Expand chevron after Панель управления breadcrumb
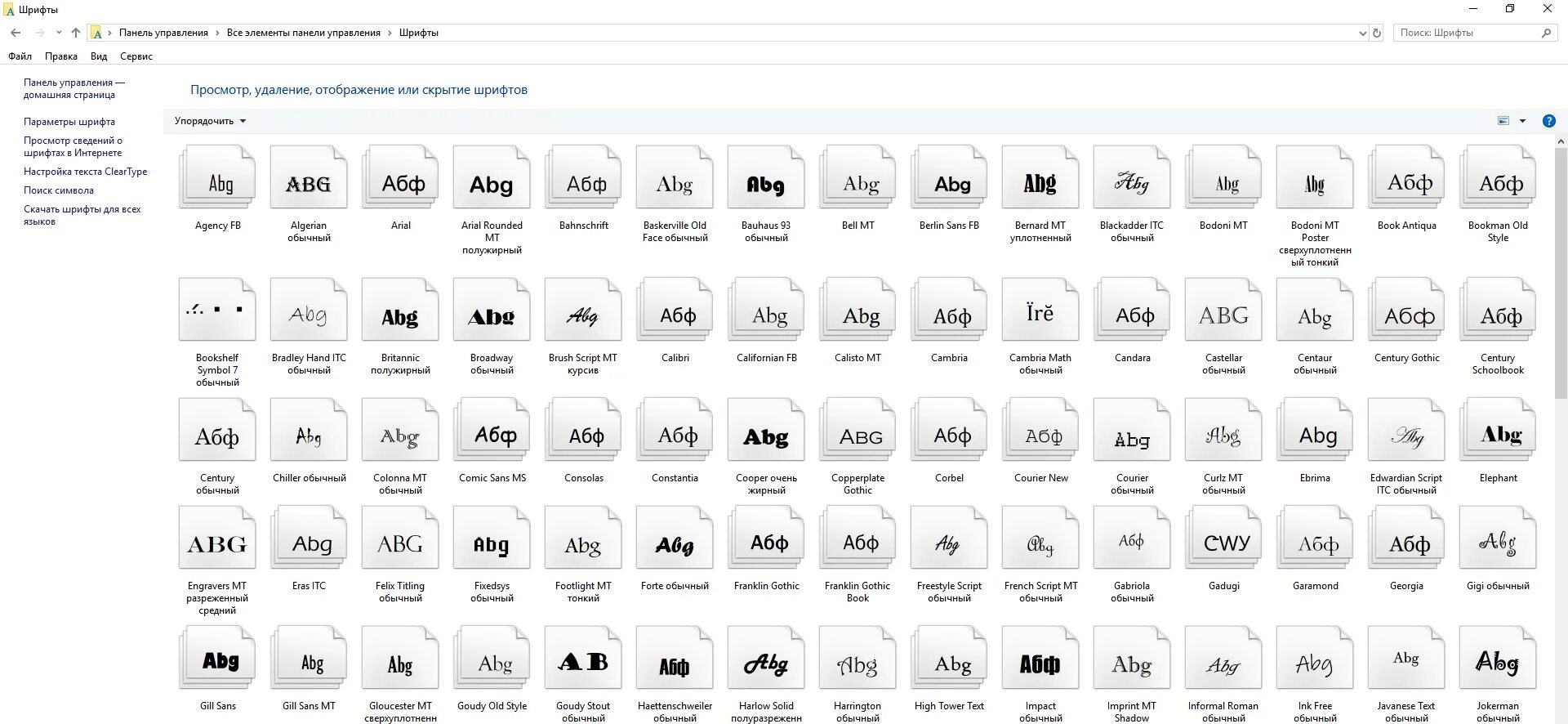Screen dimensions: 1568x724 (x=217, y=33)
